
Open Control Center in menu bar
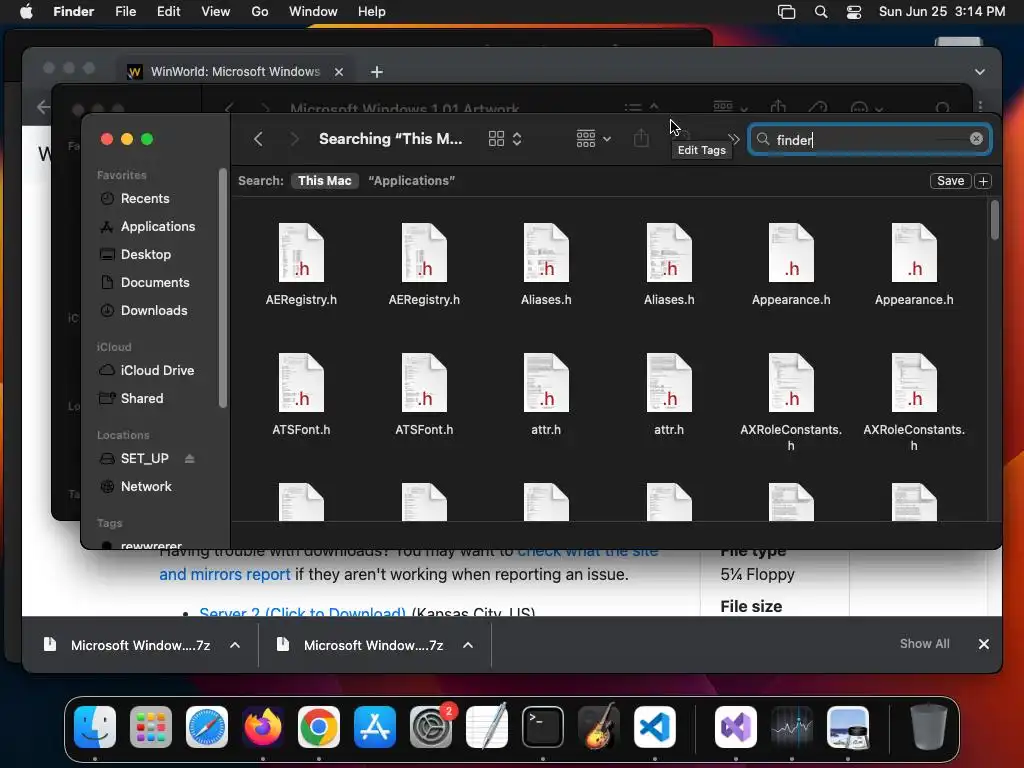[854, 12]
